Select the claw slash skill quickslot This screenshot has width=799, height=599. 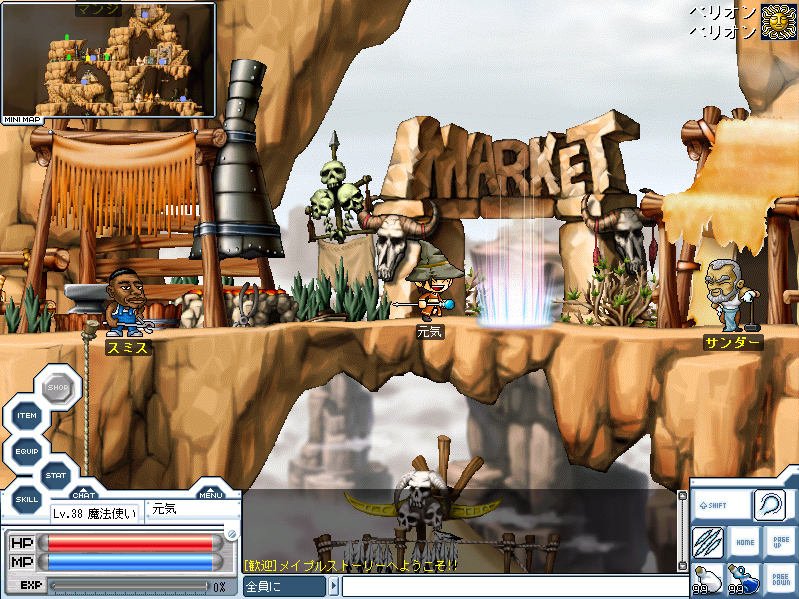(708, 542)
